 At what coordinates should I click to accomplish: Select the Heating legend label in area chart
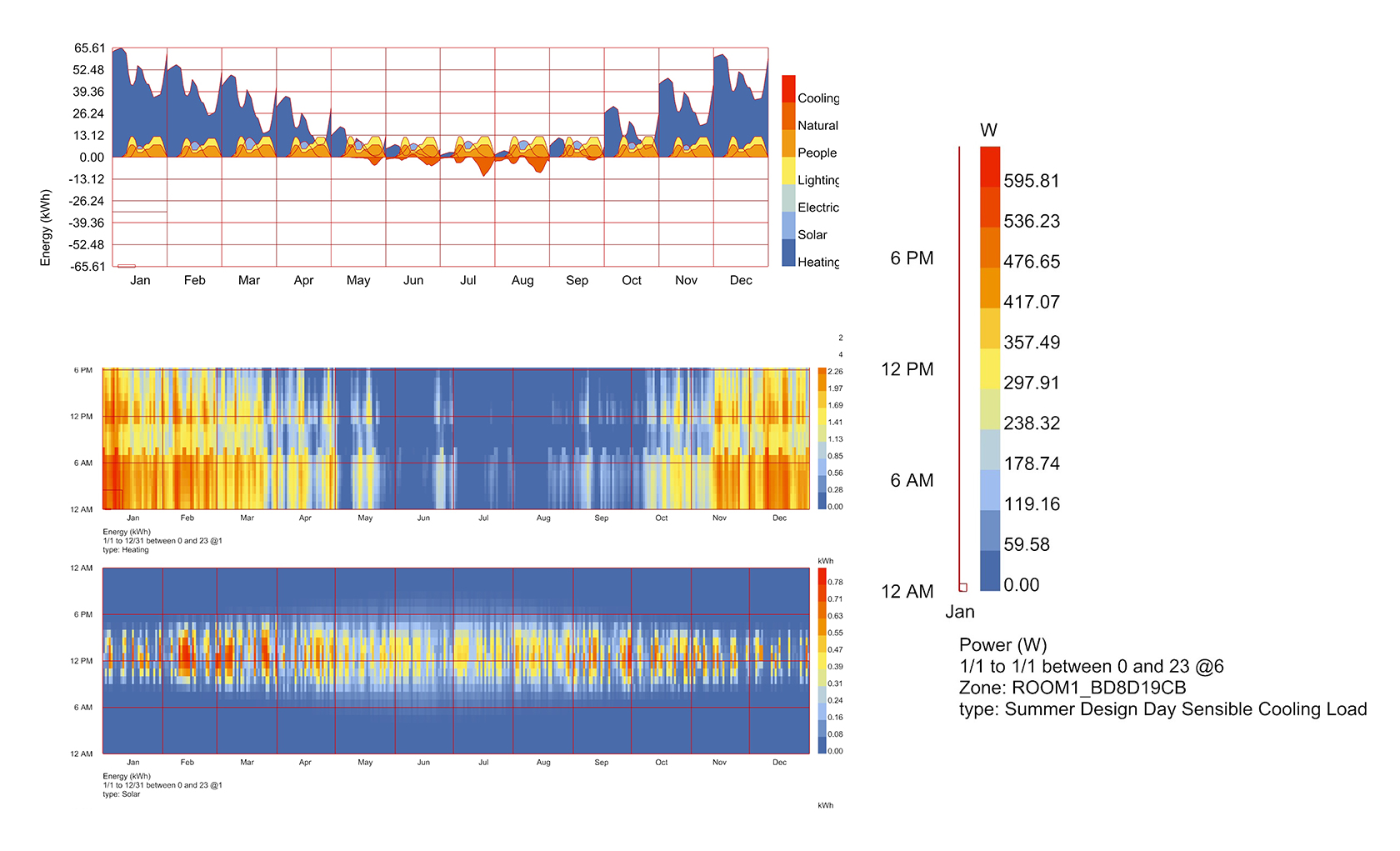[818, 262]
